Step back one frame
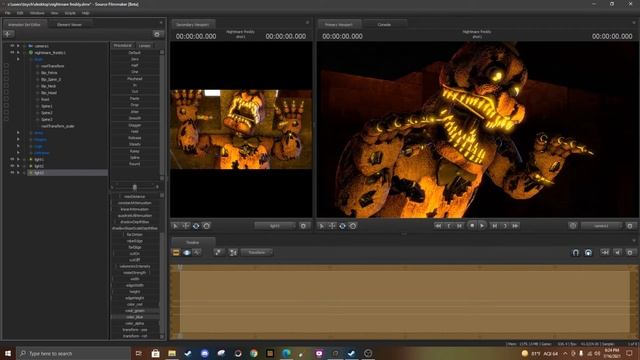 coord(460,226)
